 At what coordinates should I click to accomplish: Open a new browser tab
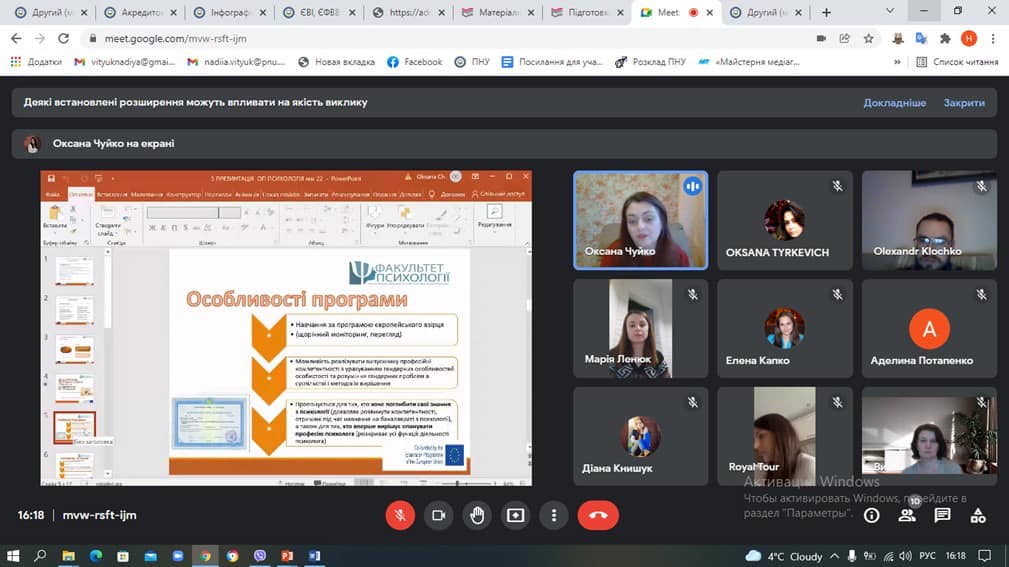coord(826,13)
